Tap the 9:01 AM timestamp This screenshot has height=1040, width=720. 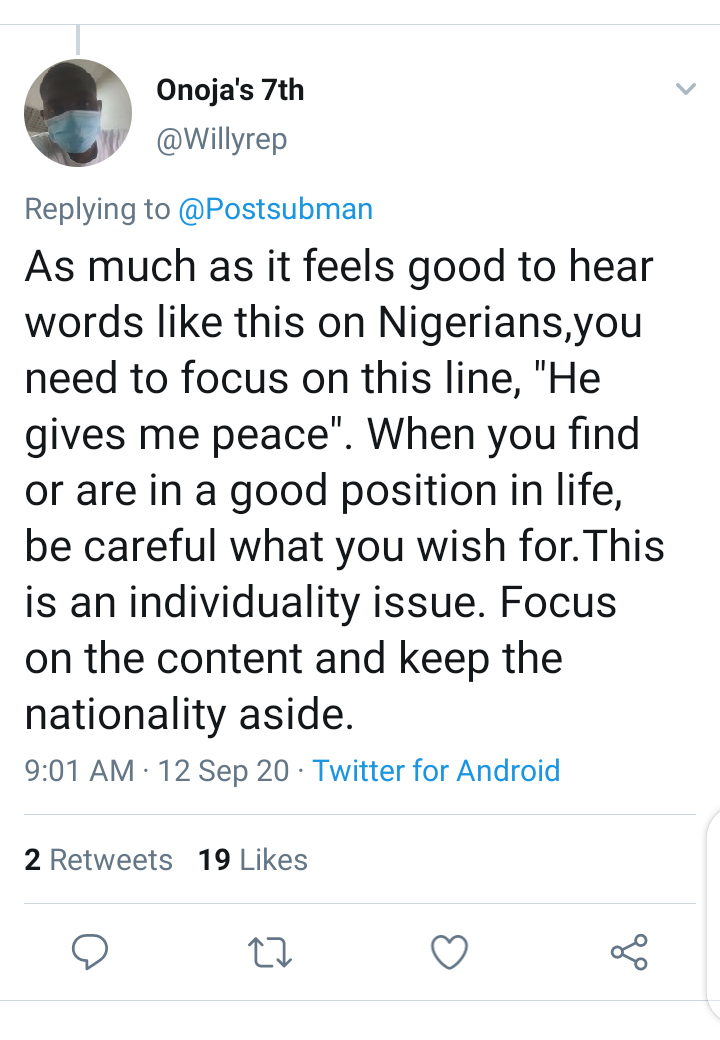coord(79,771)
